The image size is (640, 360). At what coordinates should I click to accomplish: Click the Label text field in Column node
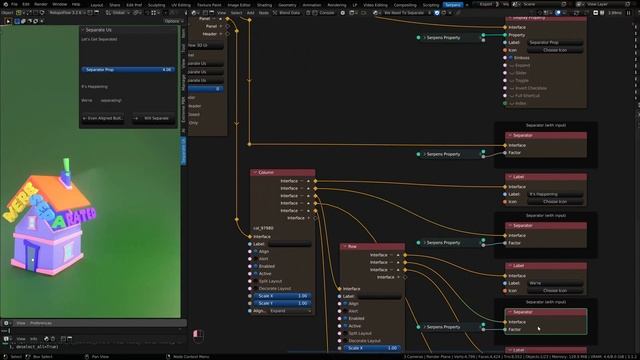(290, 244)
